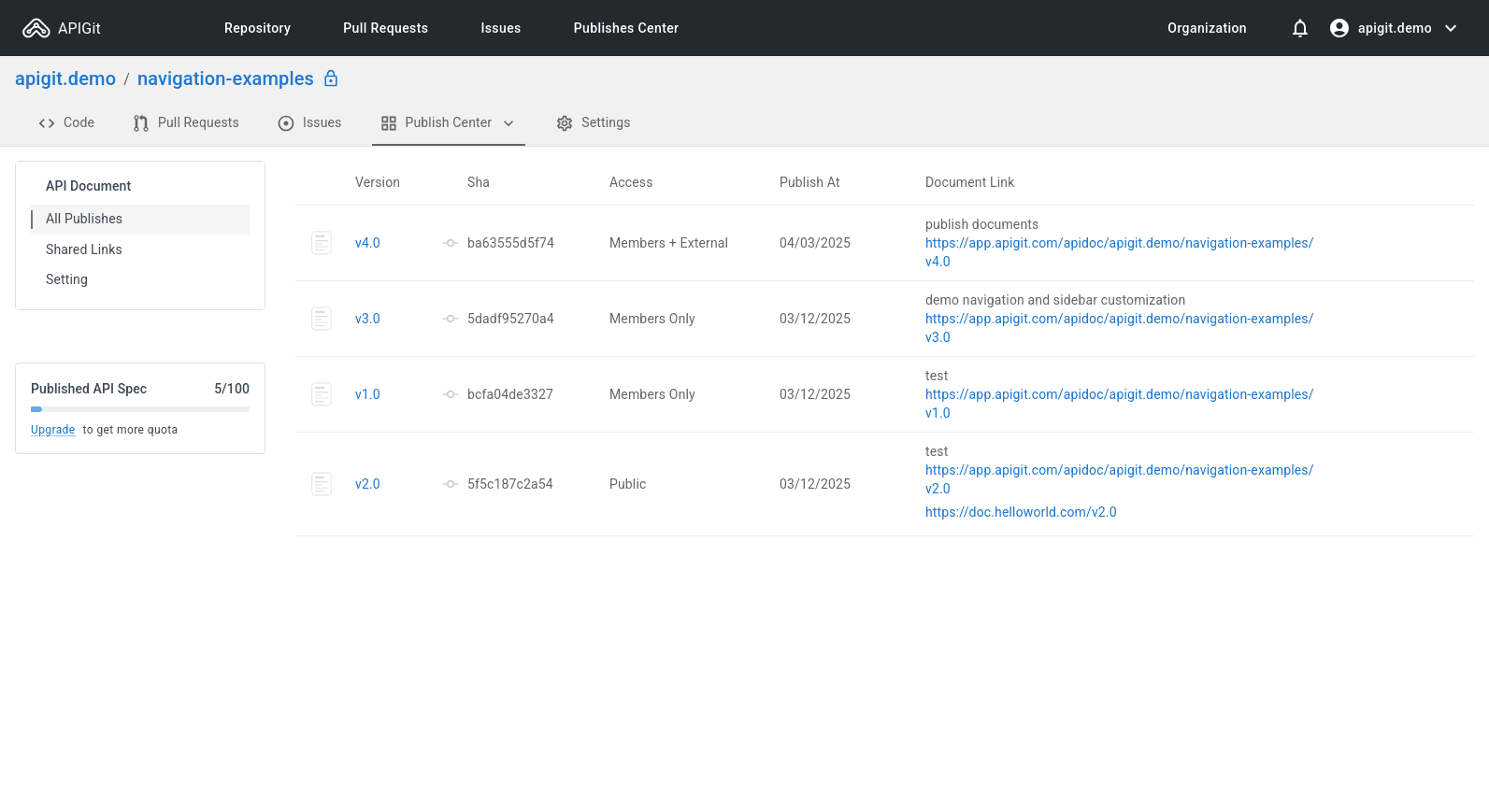Open the Organization menu item
This screenshot has height=812, width=1489.
[x=1207, y=28]
